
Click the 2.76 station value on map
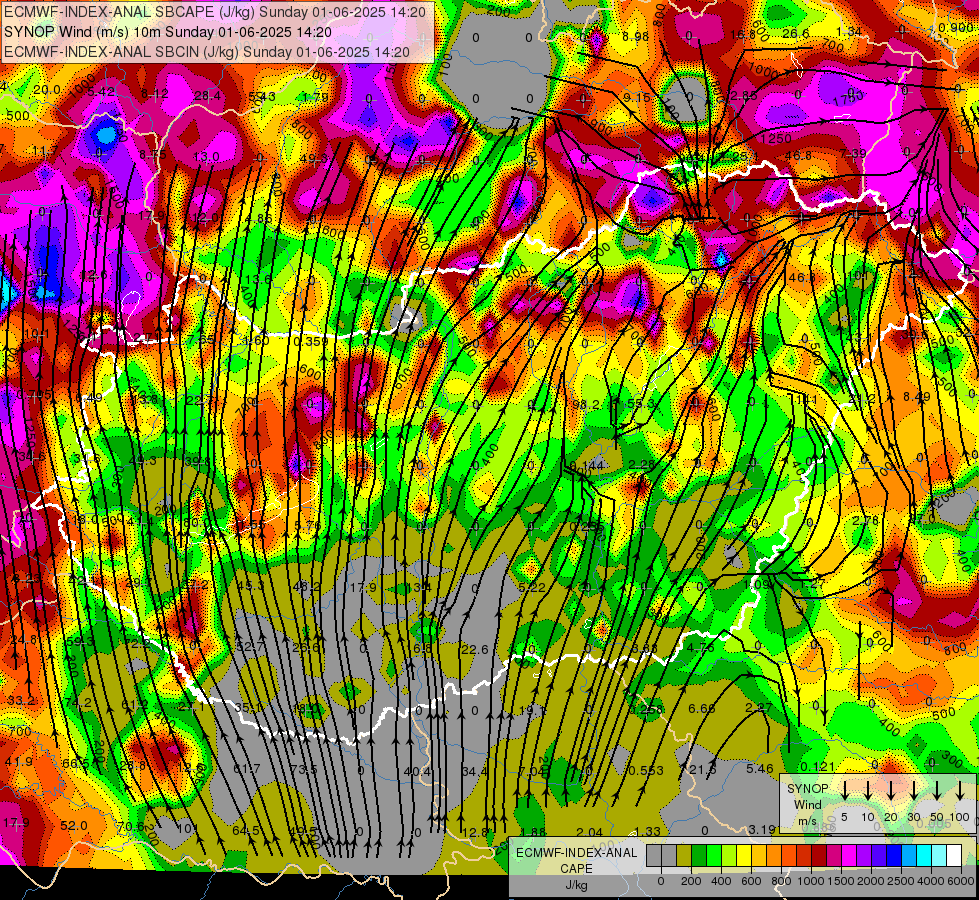(x=865, y=521)
